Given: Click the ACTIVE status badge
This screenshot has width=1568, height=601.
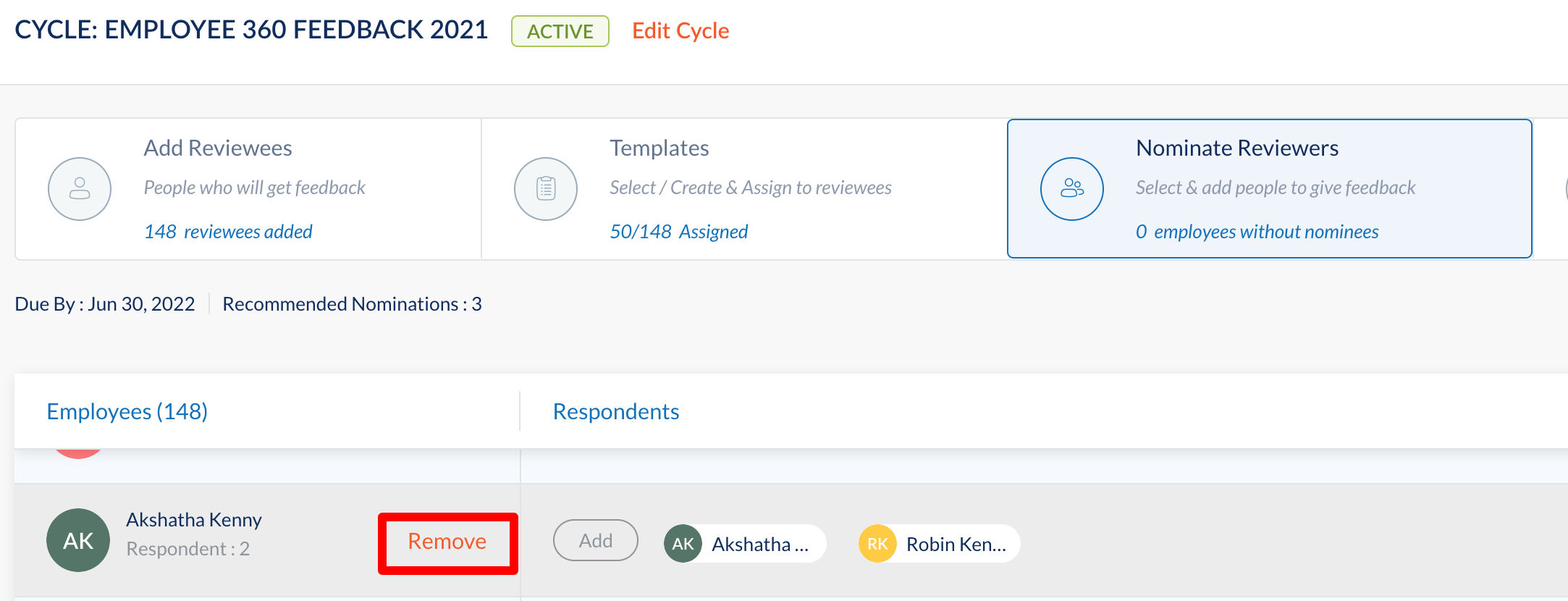Looking at the screenshot, I should pos(560,31).
